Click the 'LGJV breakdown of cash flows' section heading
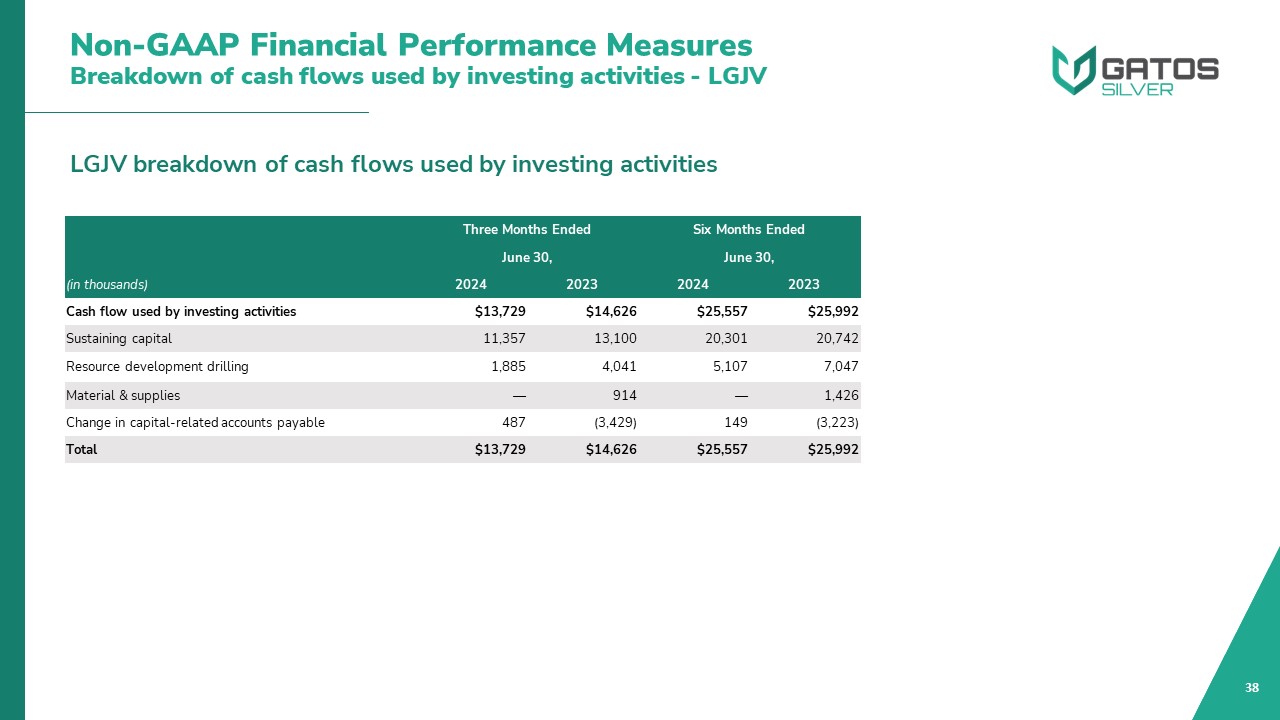Screen dimensions: 1280x720 pos(393,164)
